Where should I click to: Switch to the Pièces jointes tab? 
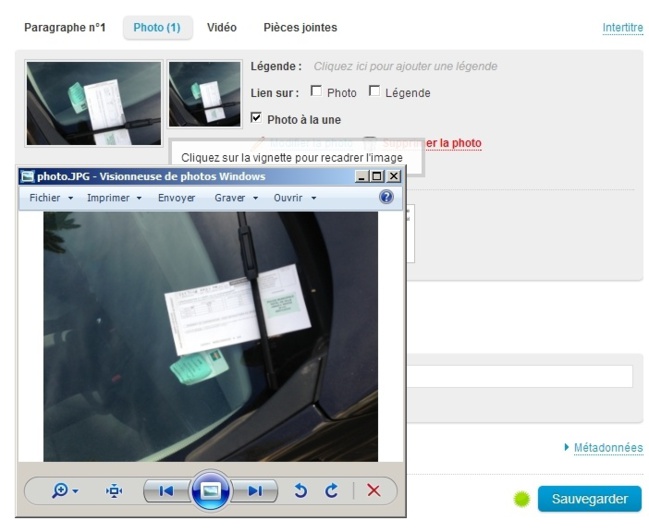[x=300, y=28]
